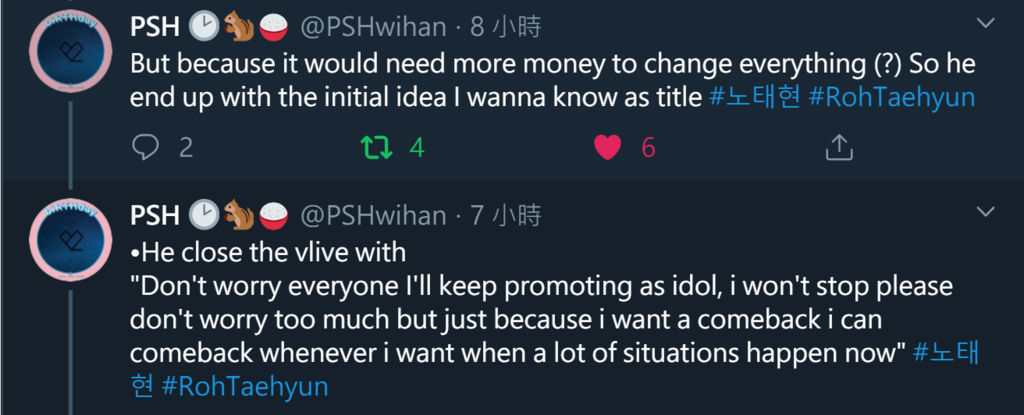Undo the green retweet on money tweet
Screen dimensions: 1024x415
tap(377, 148)
